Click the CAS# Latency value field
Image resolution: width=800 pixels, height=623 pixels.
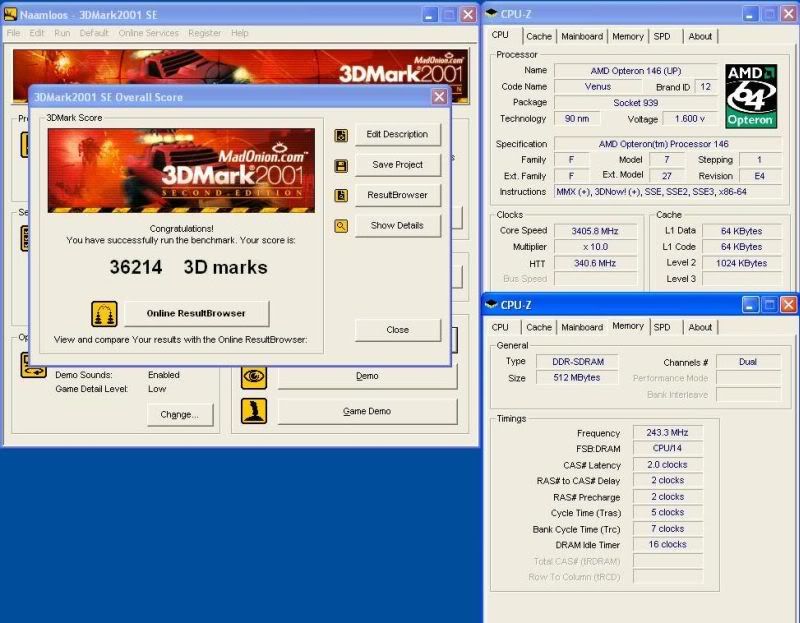pyautogui.click(x=667, y=465)
